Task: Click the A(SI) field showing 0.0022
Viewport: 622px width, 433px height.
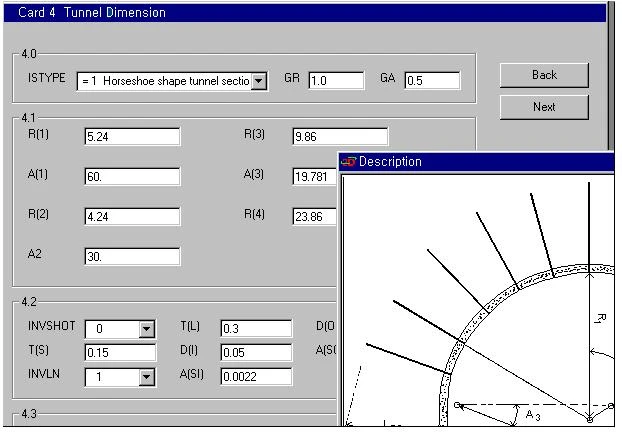Action: 256,376
